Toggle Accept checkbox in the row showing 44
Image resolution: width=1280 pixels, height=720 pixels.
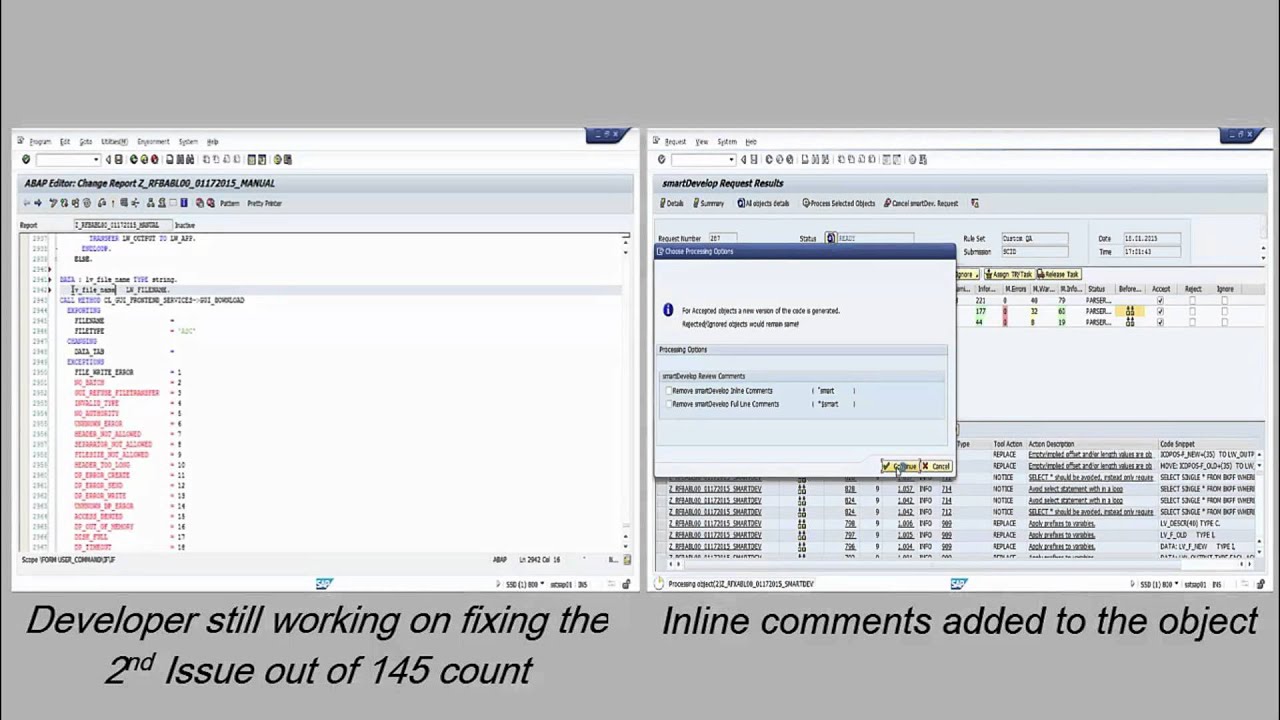click(x=1160, y=323)
